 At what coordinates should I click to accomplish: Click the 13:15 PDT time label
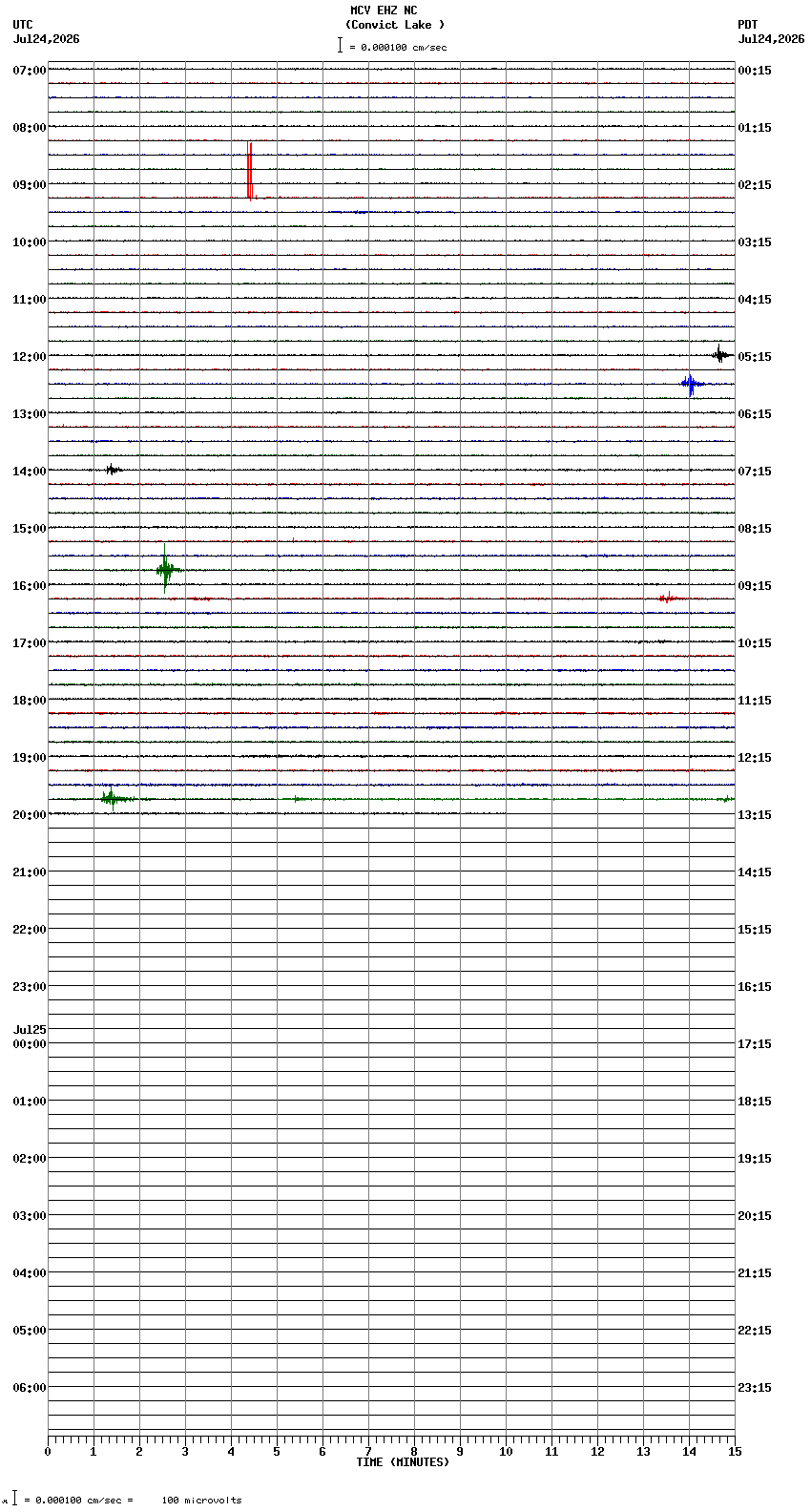tap(755, 815)
